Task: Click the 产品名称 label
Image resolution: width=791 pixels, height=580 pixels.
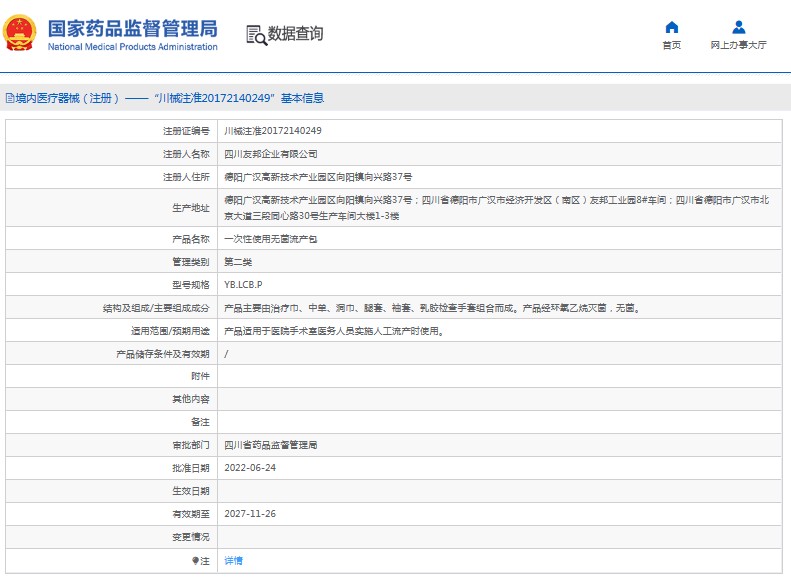Action: pyautogui.click(x=191, y=239)
